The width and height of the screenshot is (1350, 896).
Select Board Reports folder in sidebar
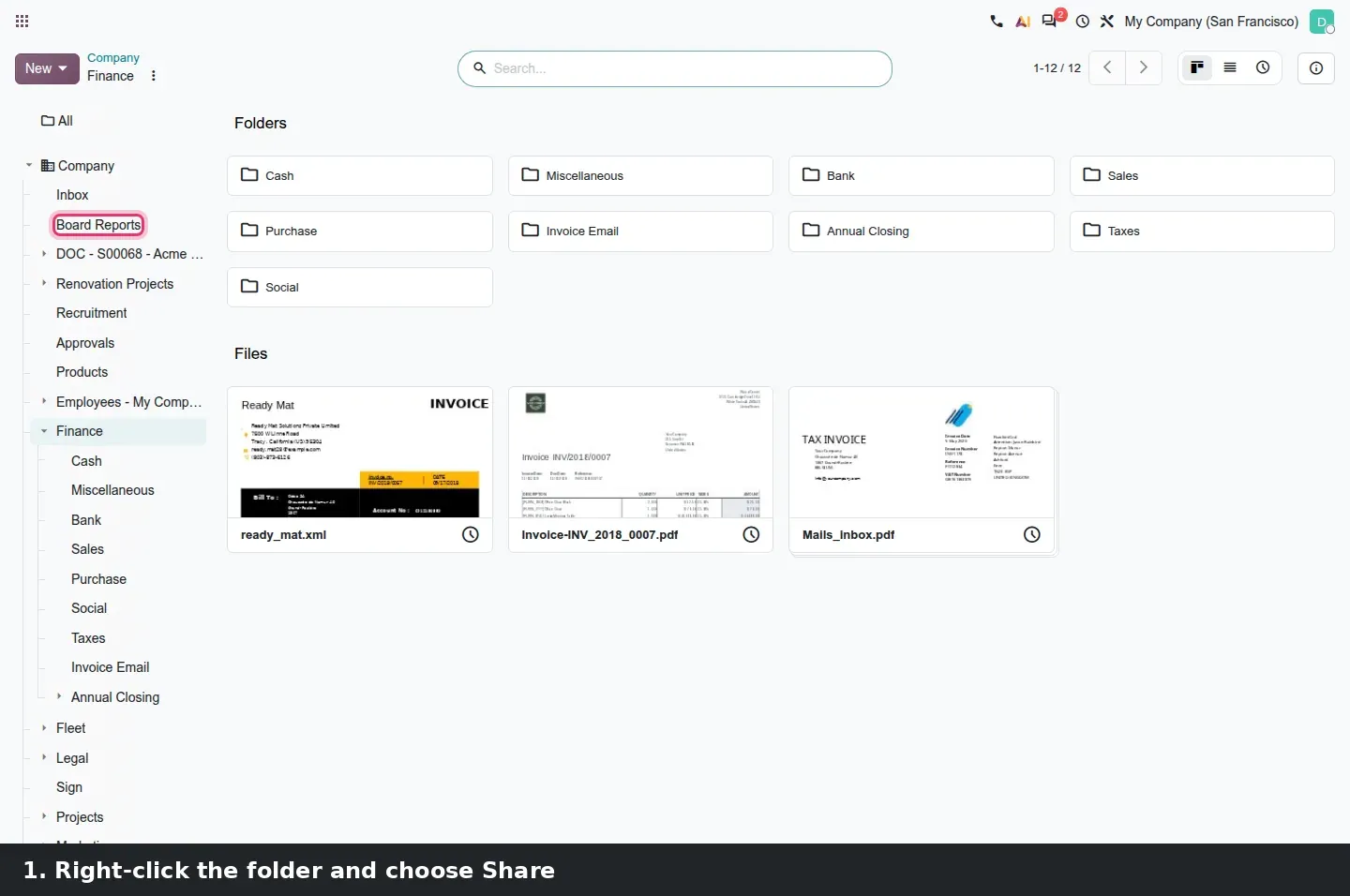coord(98,225)
